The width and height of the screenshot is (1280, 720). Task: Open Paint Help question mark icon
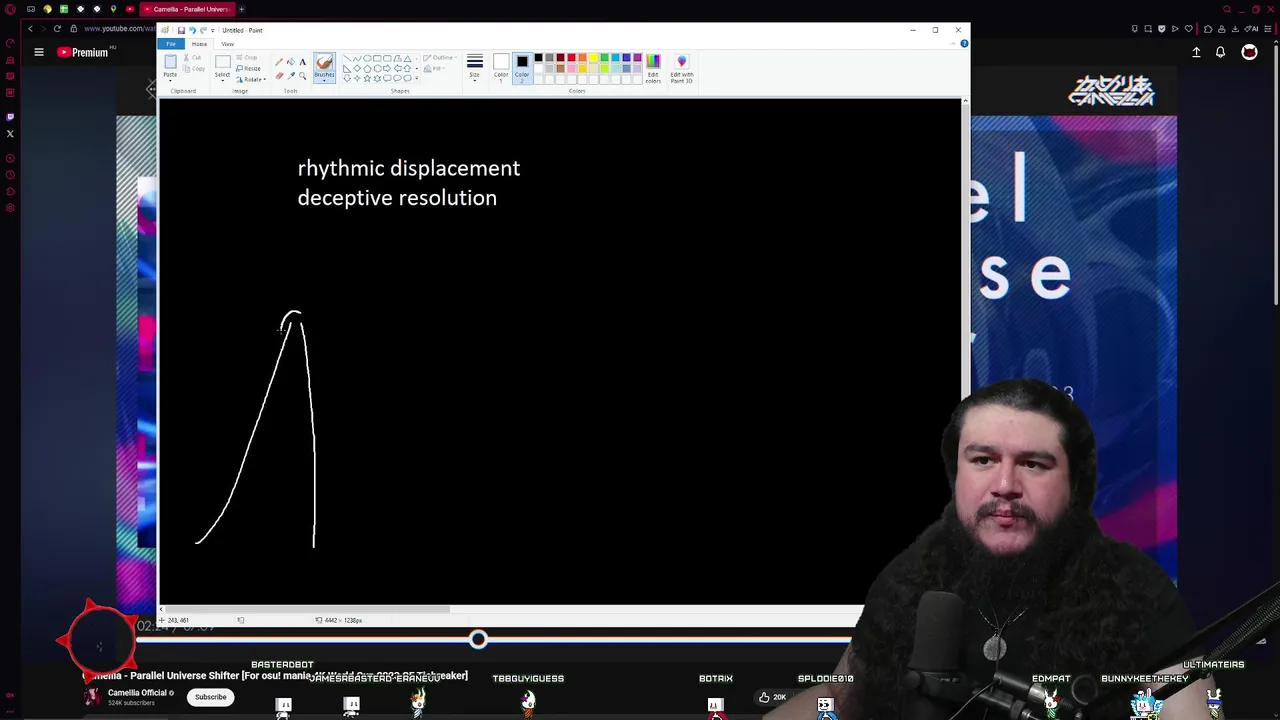pyautogui.click(x=964, y=43)
